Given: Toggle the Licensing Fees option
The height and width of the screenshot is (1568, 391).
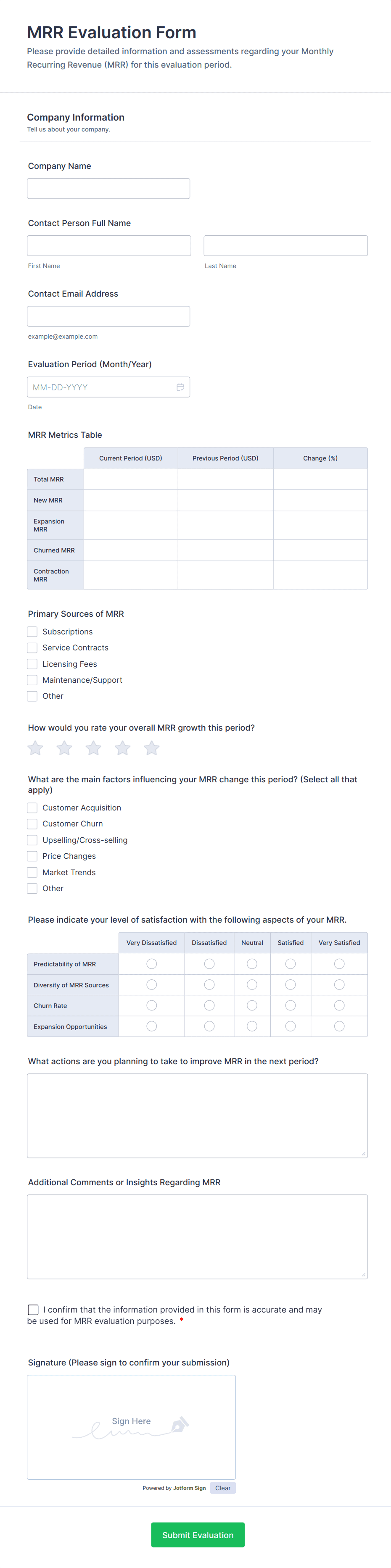Looking at the screenshot, I should (x=32, y=663).
